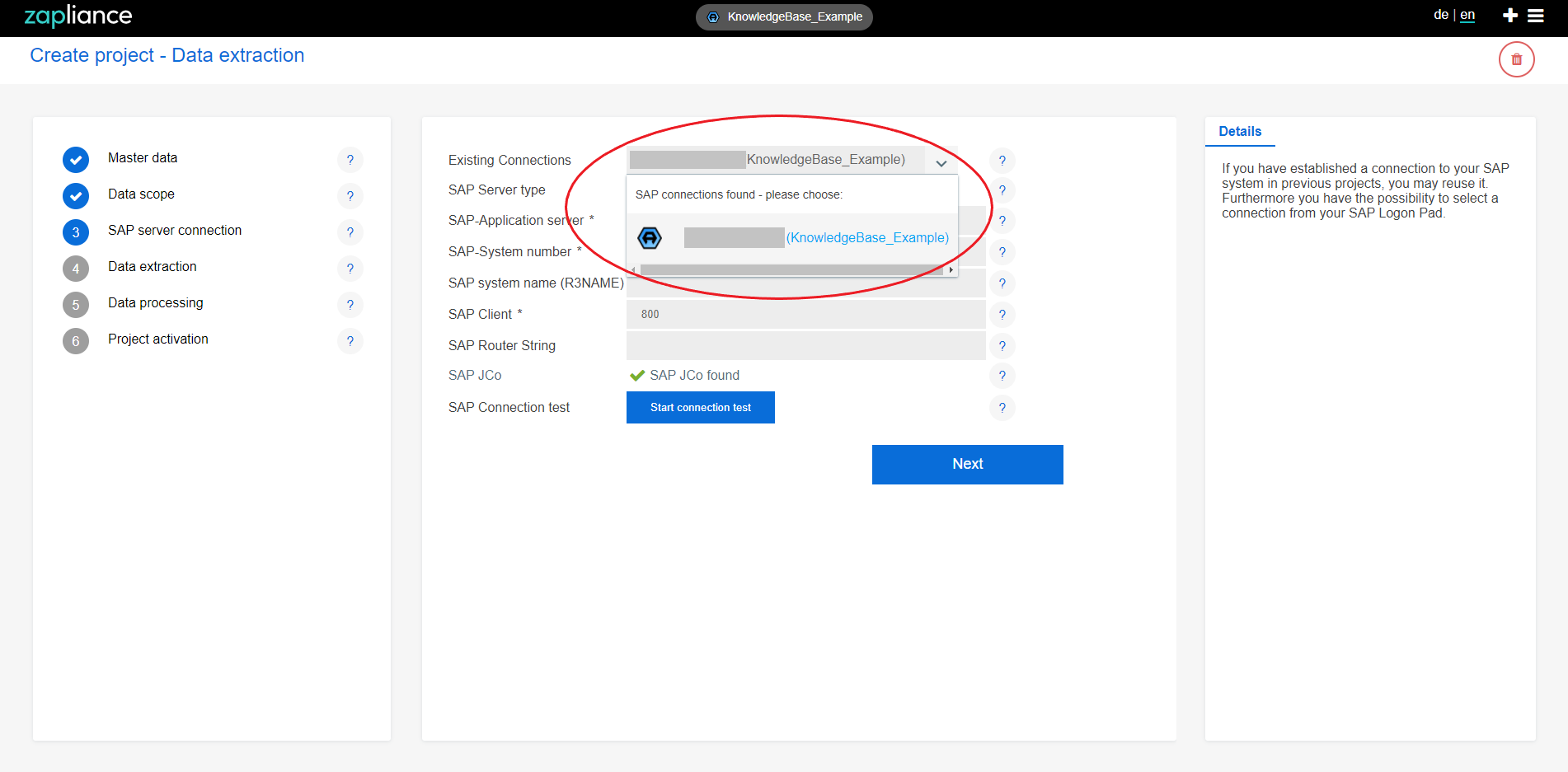The image size is (1568, 772).
Task: Show help for Existing Connections field
Action: [1002, 161]
